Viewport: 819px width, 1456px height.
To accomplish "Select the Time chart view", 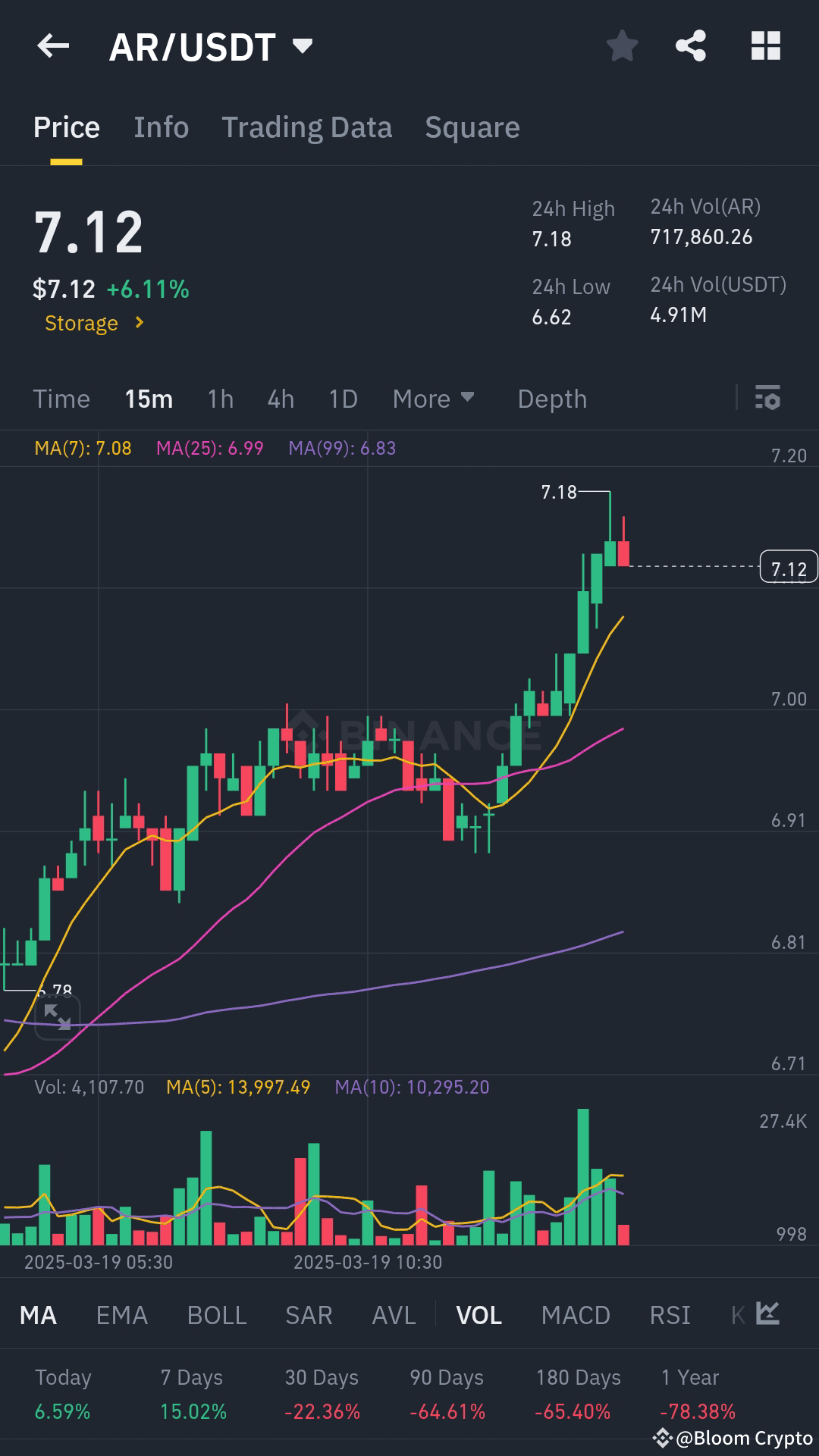I will (61, 399).
